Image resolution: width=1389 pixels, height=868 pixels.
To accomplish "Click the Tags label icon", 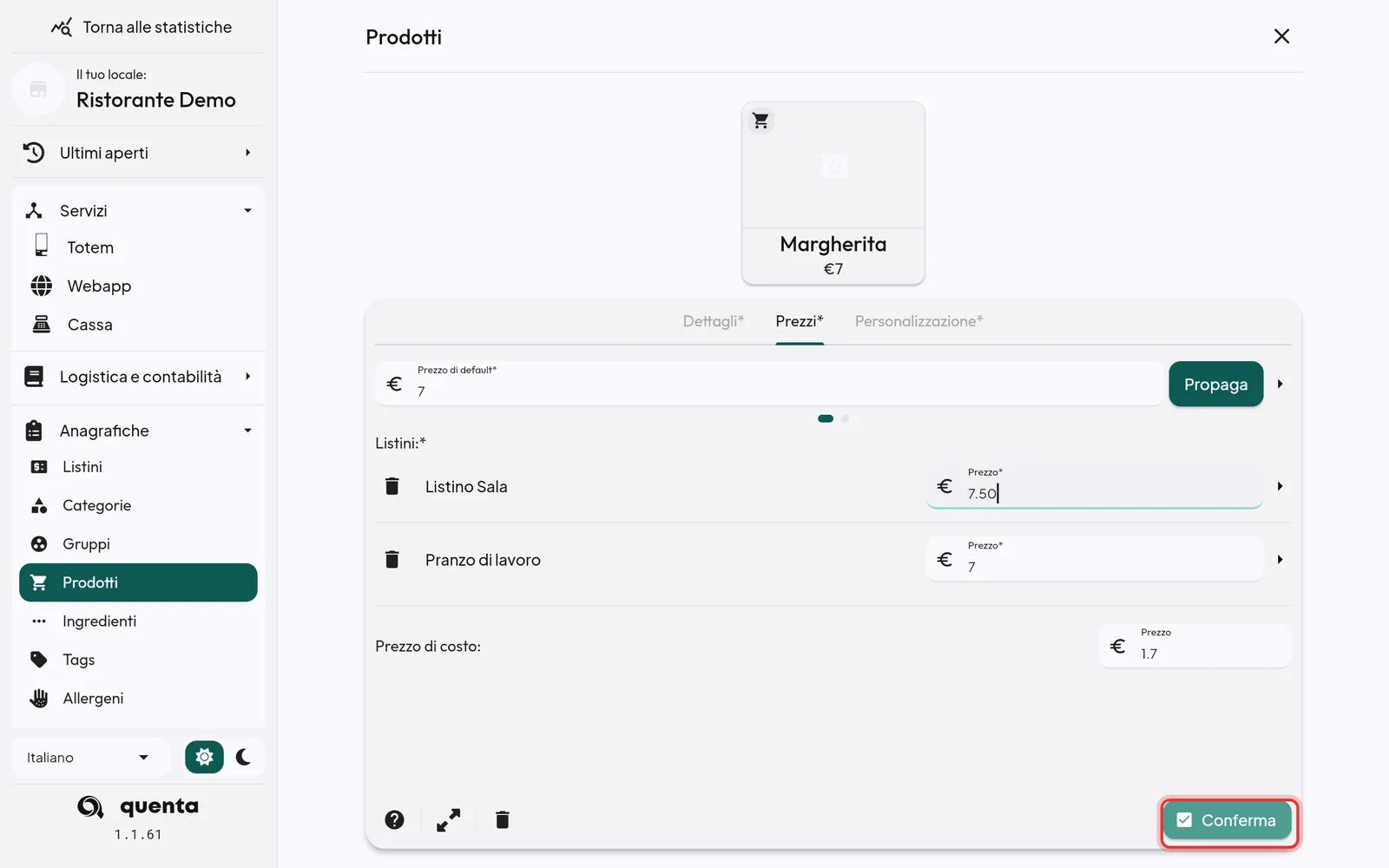I will [39, 660].
